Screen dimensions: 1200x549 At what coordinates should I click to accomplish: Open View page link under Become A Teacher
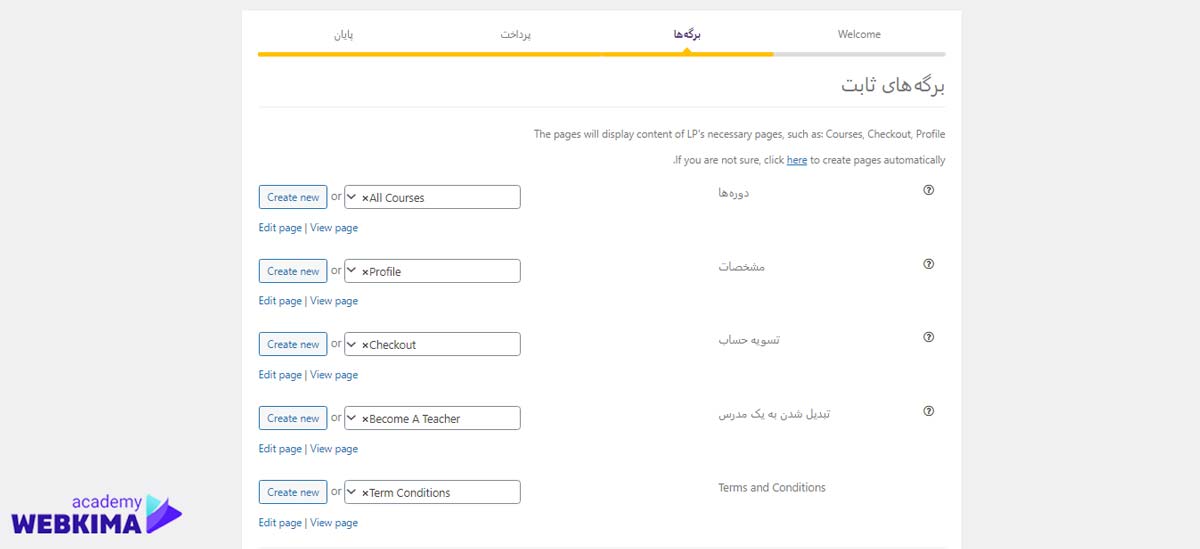pos(334,449)
